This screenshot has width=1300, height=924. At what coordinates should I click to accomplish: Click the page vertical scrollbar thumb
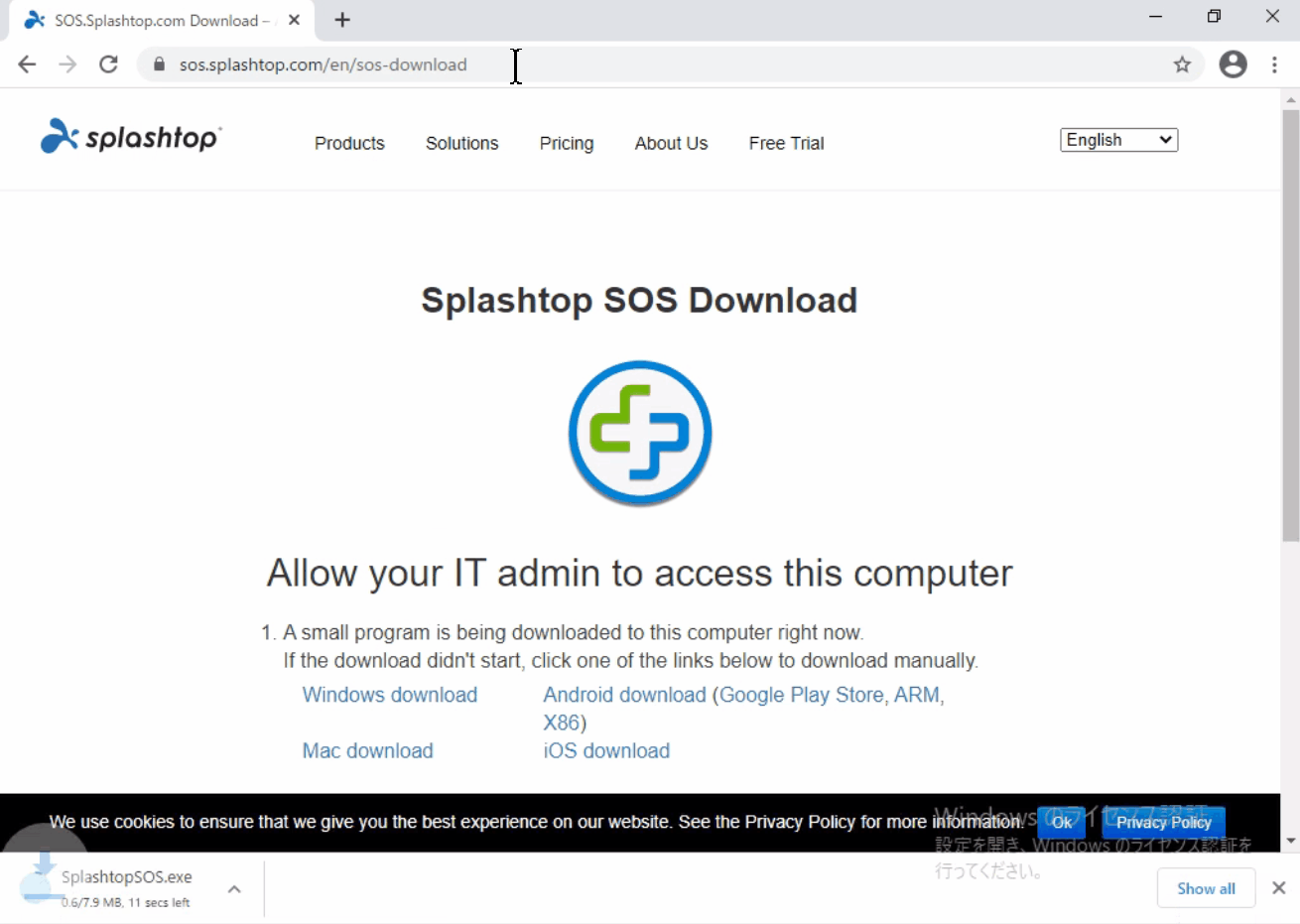coord(1291,326)
